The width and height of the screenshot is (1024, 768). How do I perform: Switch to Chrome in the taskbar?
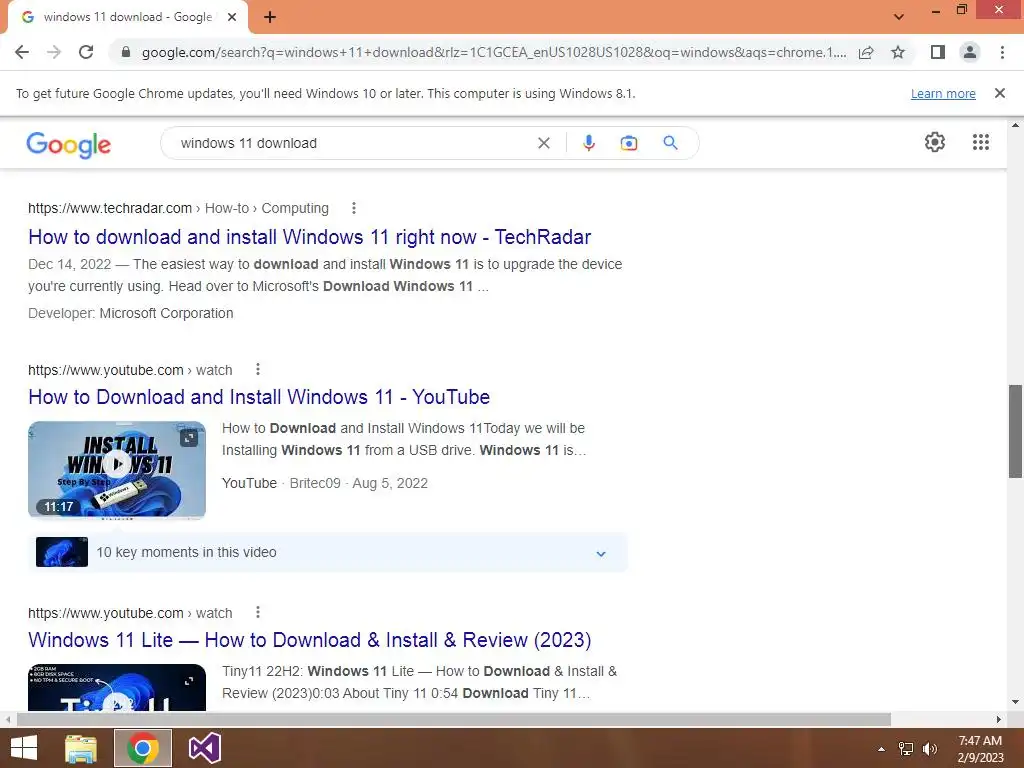pyautogui.click(x=143, y=748)
